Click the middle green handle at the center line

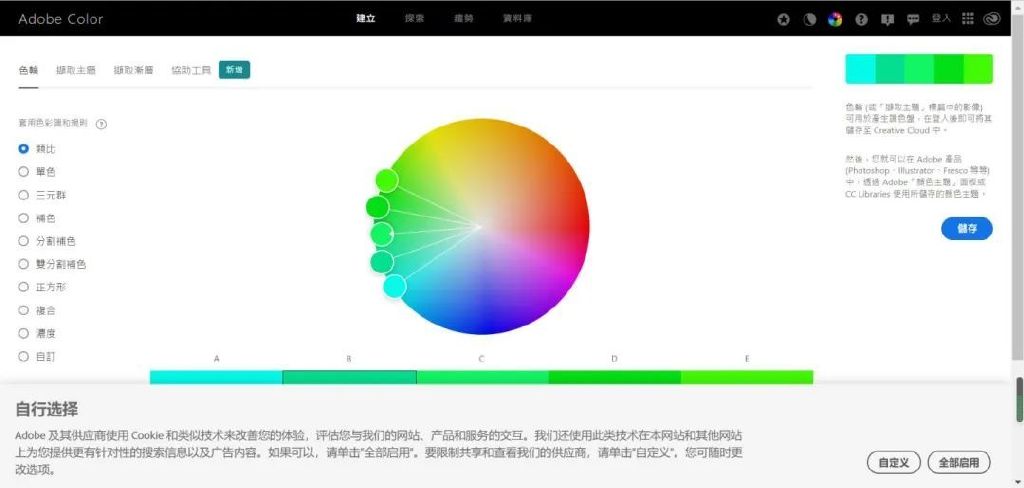point(382,233)
